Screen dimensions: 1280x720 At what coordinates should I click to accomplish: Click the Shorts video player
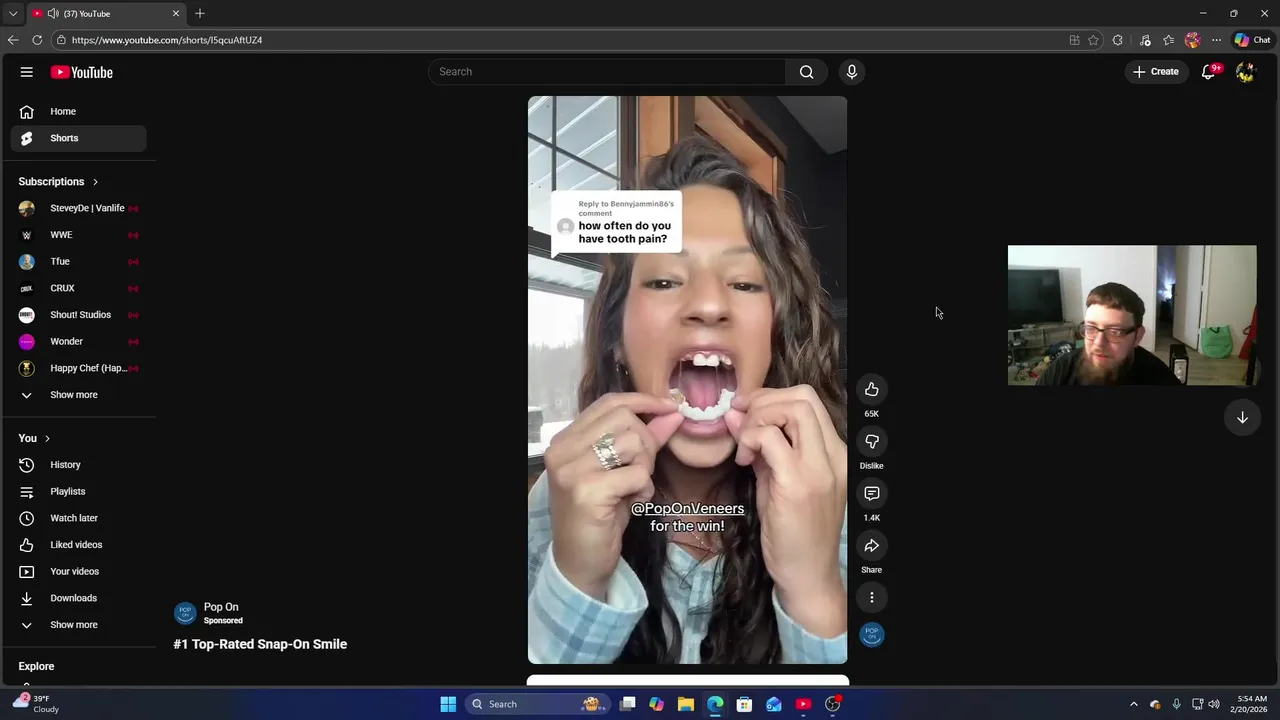pos(687,380)
